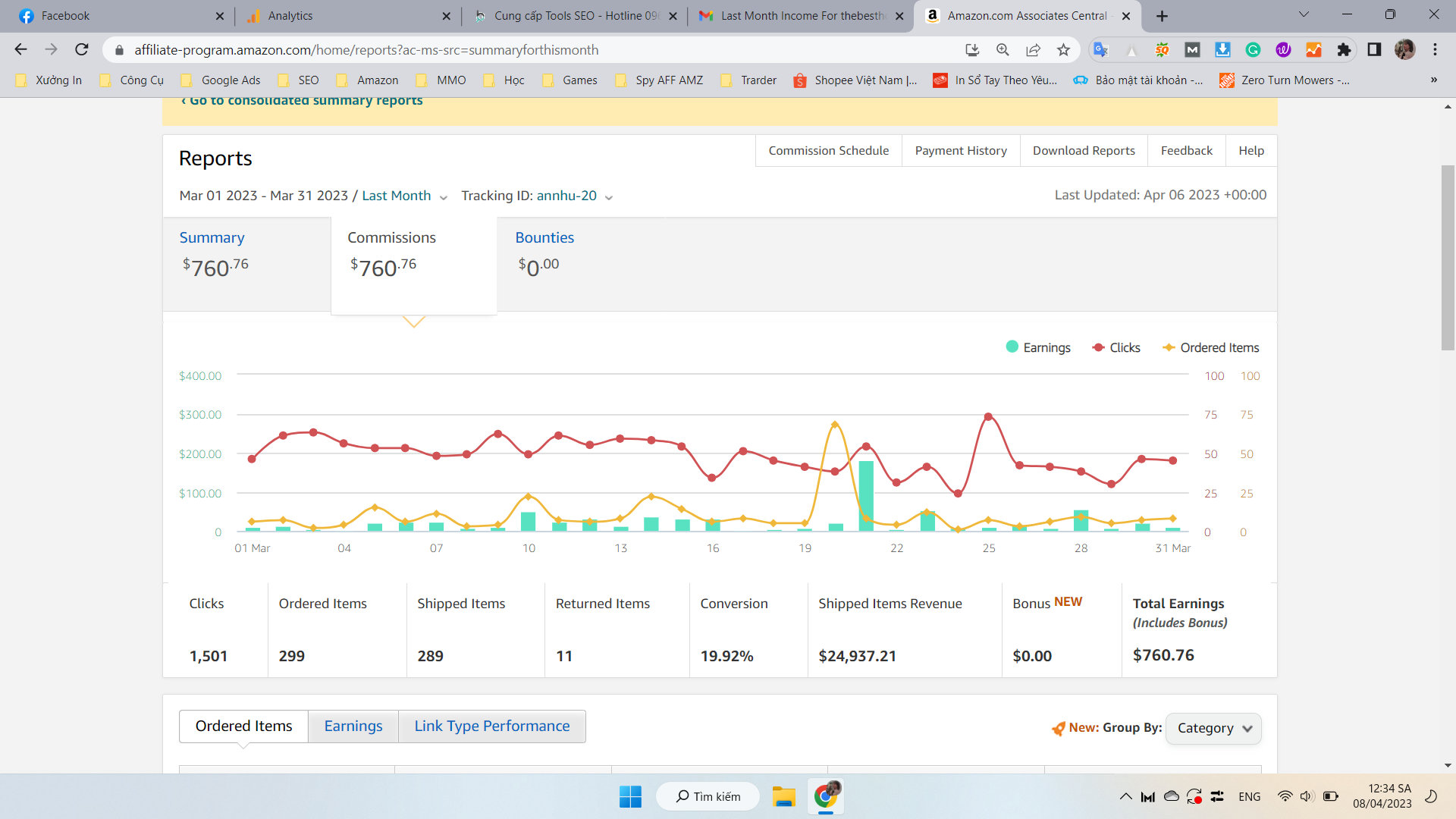Open File Explorer from taskbar

click(x=783, y=796)
